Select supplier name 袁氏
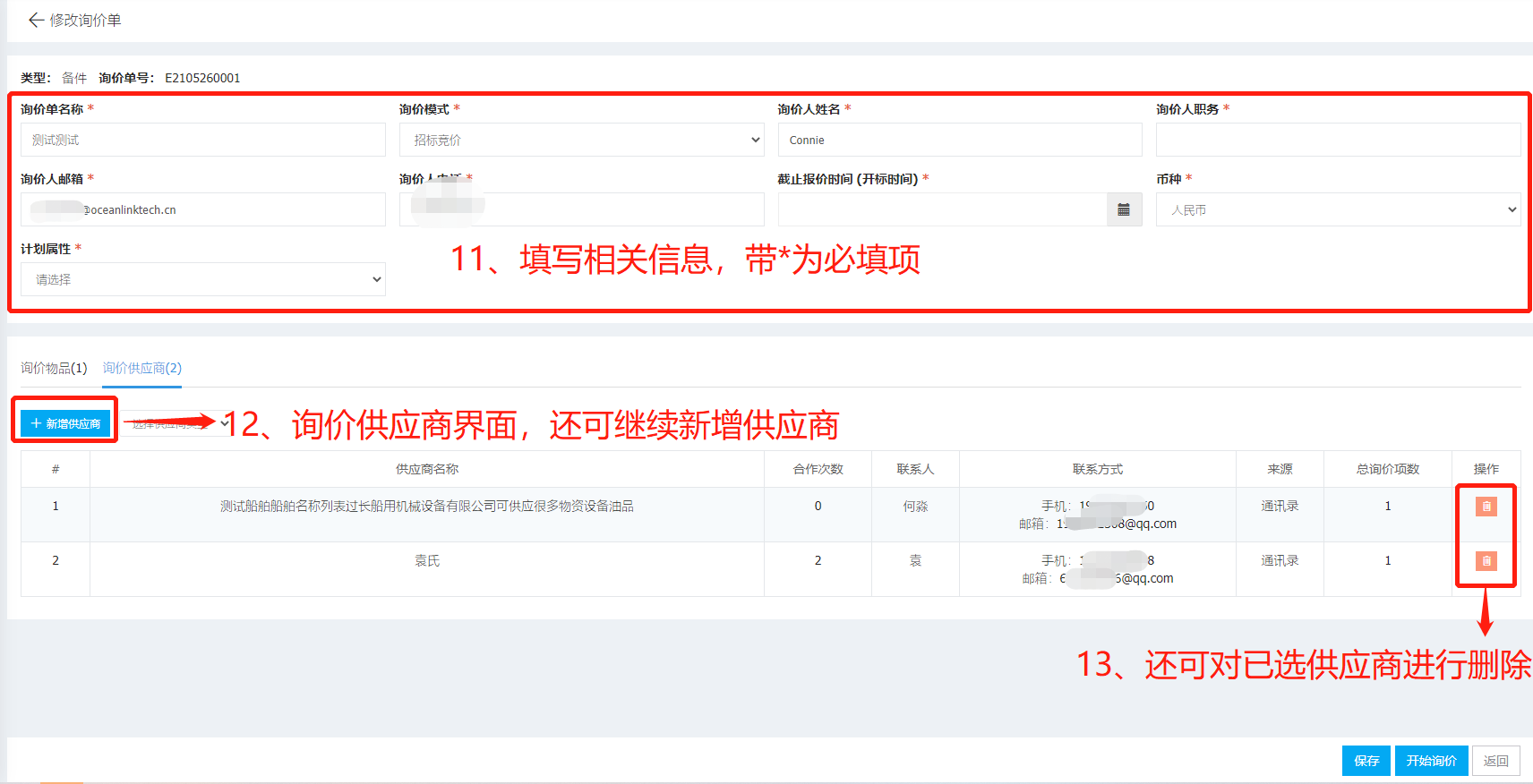This screenshot has height=784, width=1533. (427, 561)
